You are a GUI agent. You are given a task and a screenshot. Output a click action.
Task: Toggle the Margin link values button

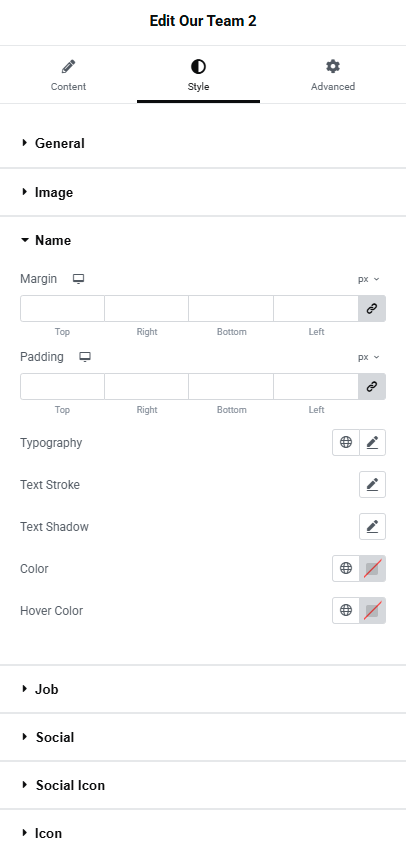pyautogui.click(x=372, y=309)
